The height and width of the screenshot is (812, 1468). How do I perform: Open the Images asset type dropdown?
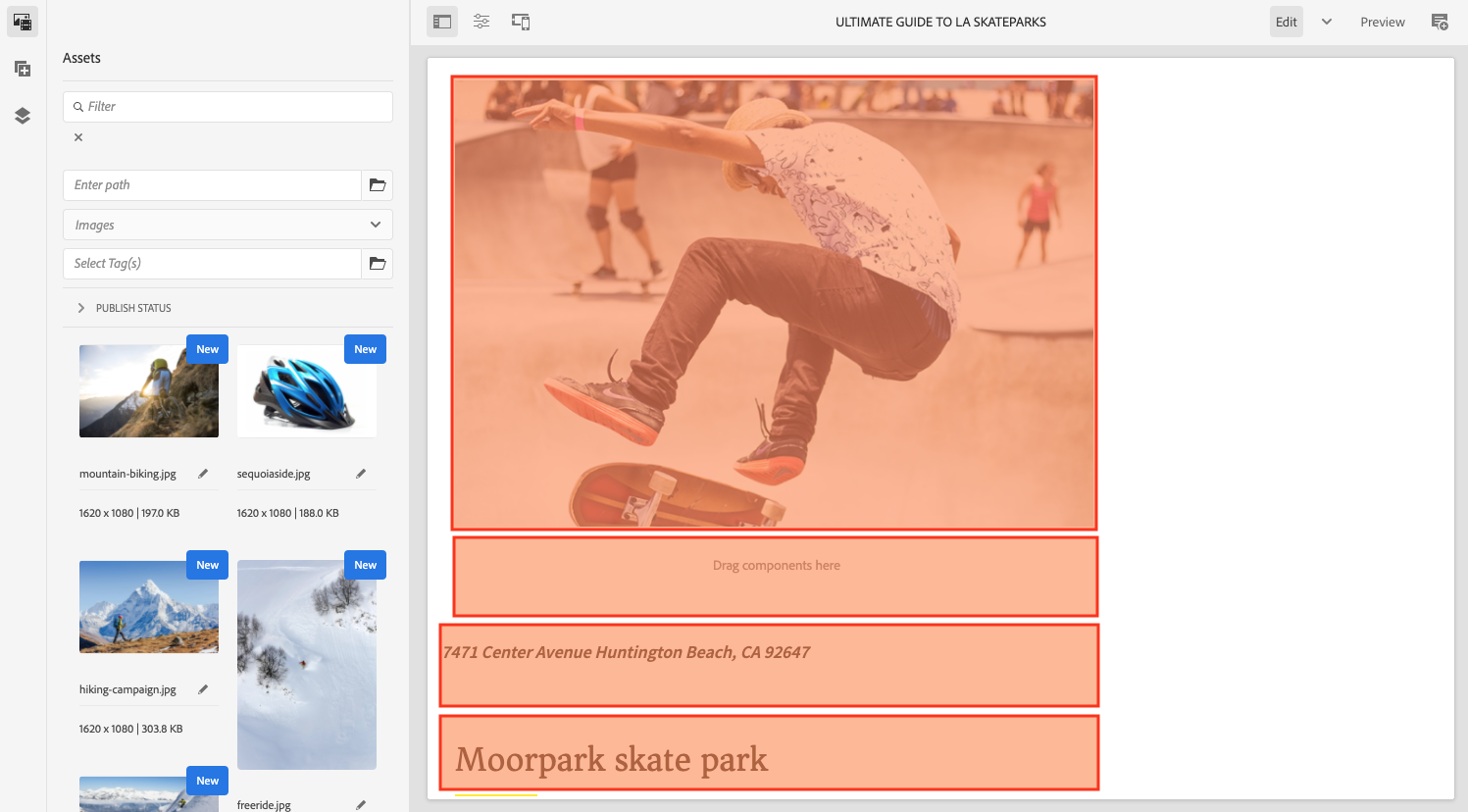(228, 225)
